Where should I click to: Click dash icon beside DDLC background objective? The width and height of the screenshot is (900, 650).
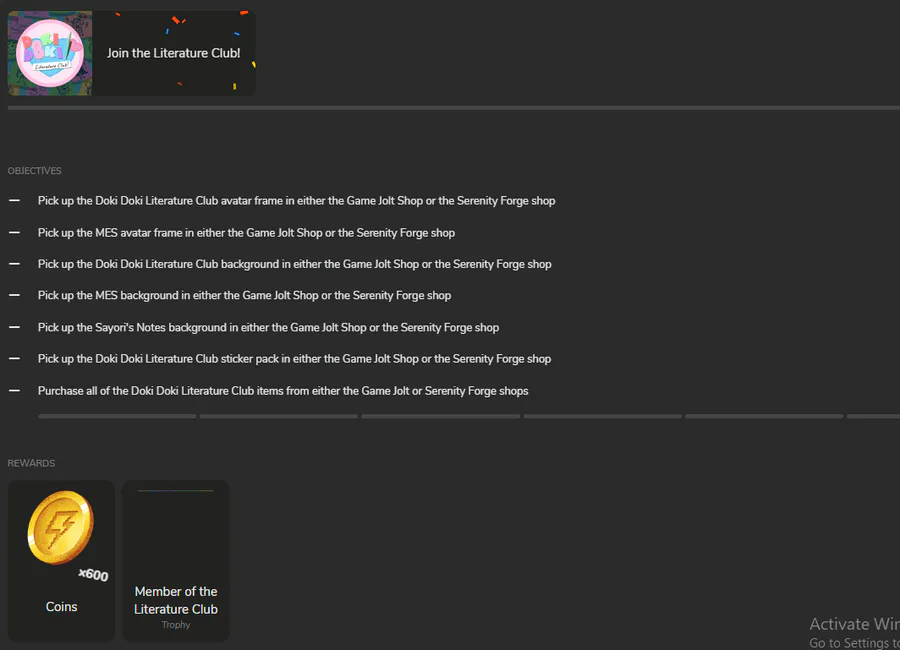coord(14,264)
